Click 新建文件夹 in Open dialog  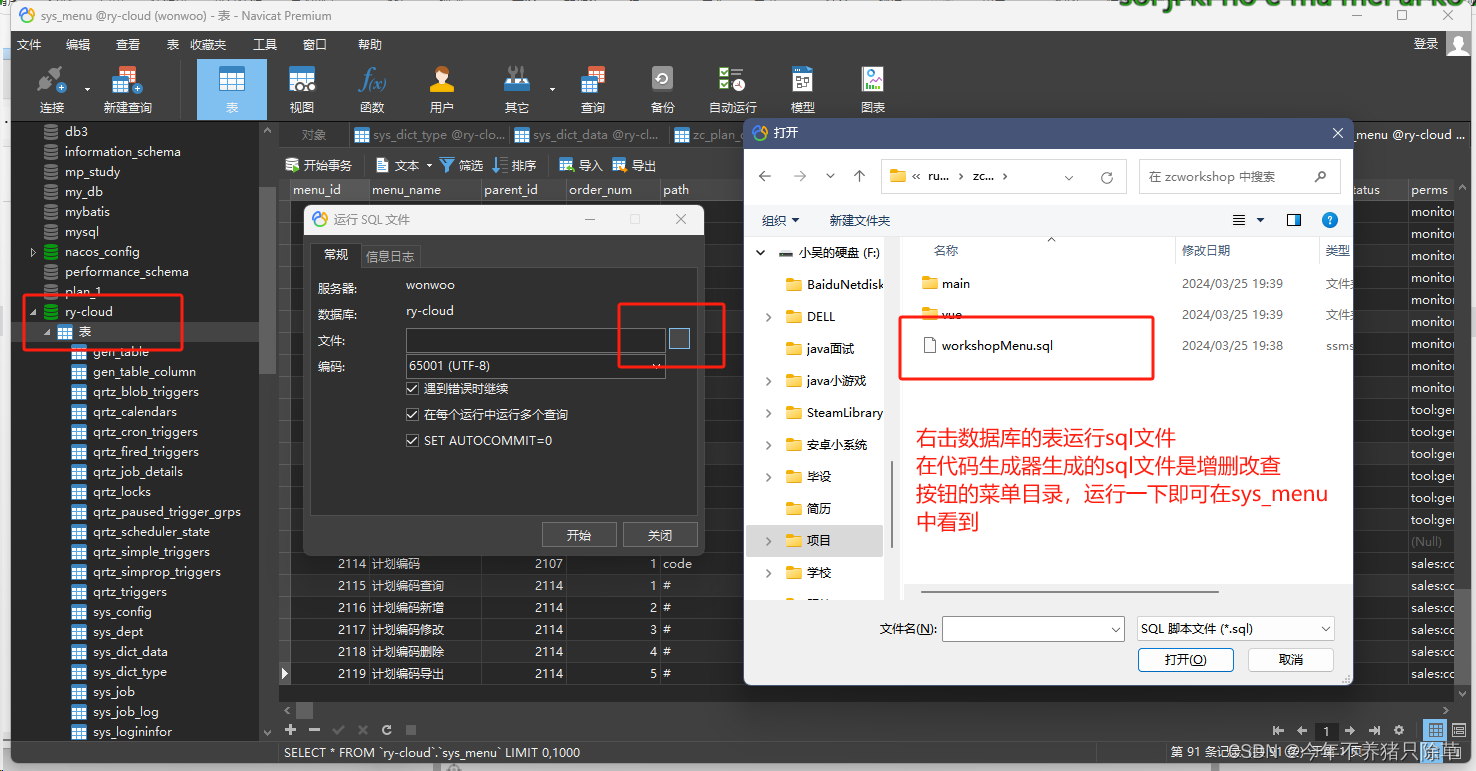click(860, 220)
